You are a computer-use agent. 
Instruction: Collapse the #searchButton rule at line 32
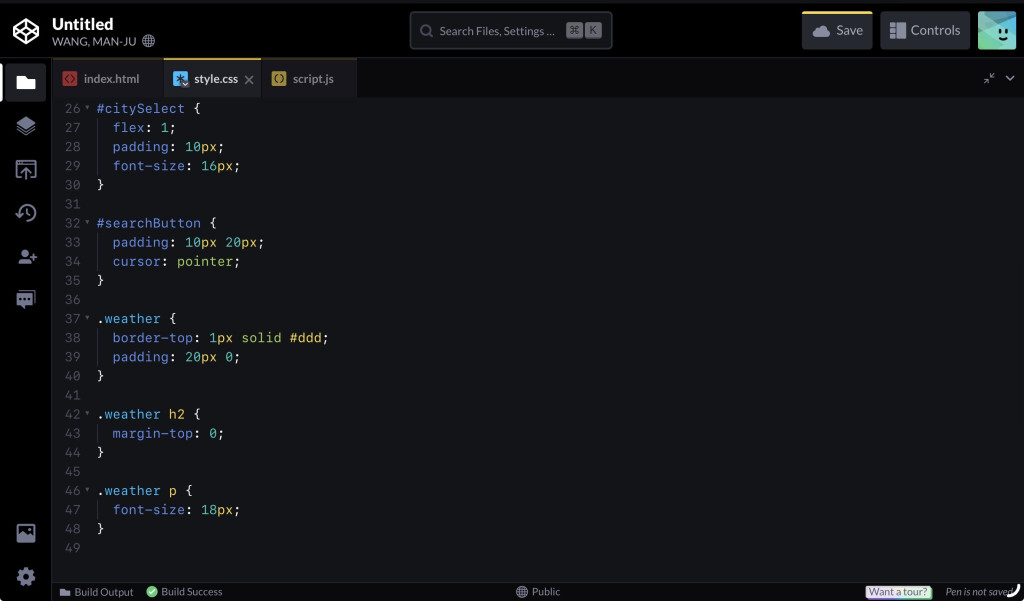(x=88, y=223)
